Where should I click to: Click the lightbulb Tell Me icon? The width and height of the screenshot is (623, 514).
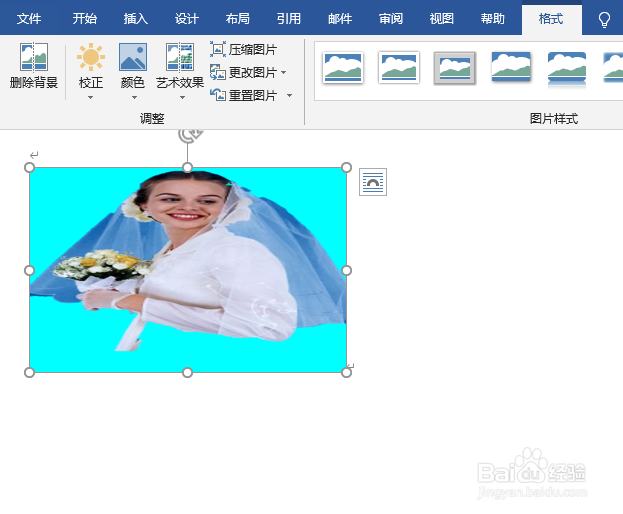[x=604, y=19]
